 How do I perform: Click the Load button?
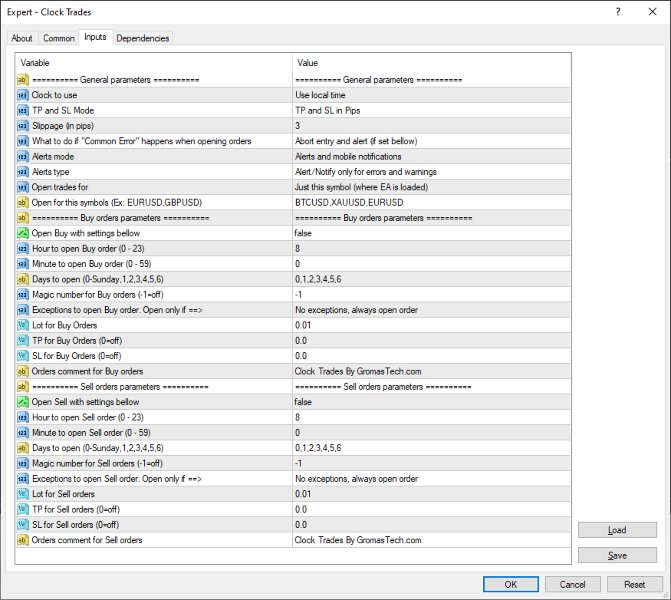[x=617, y=530]
